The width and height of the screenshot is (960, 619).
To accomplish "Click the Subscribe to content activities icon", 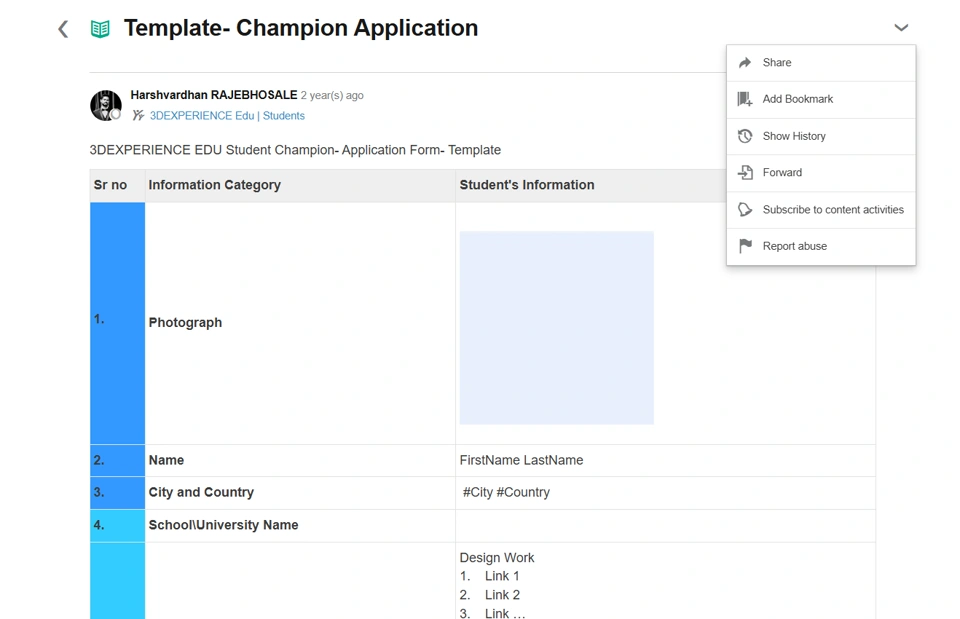I will 745,210.
